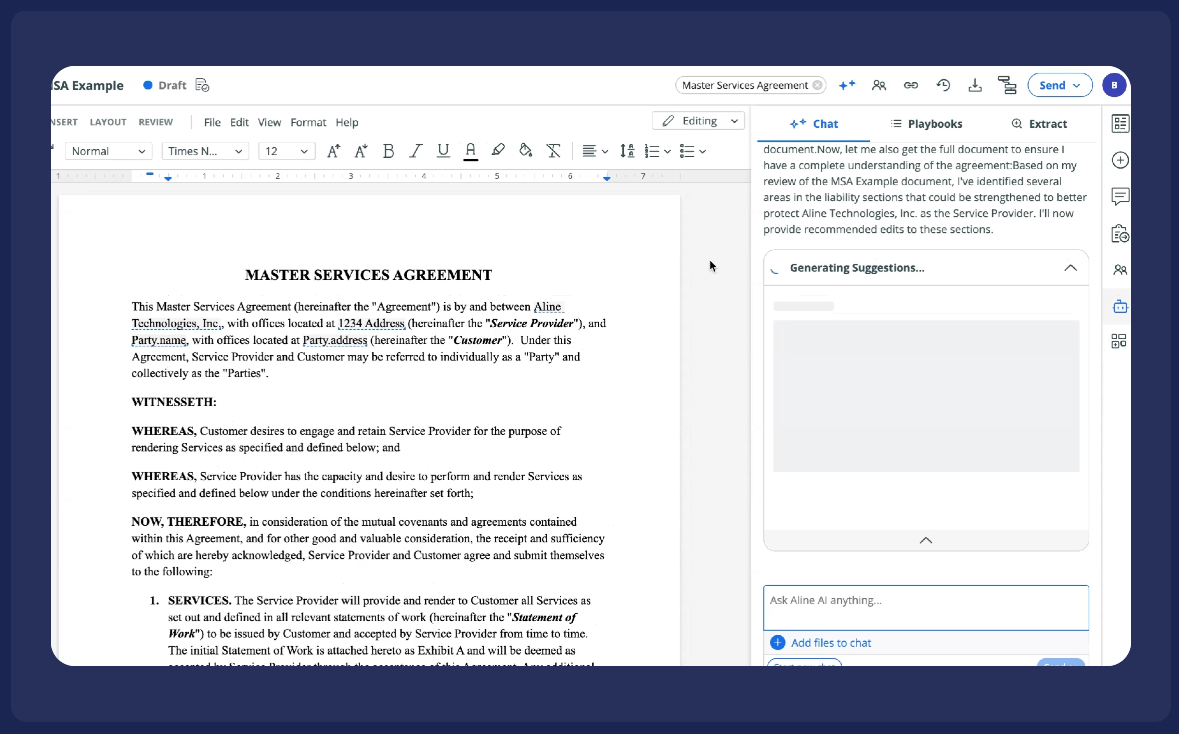The width and height of the screenshot is (1179, 734).
Task: Click the right indent marker on ruler
Action: [x=607, y=177]
